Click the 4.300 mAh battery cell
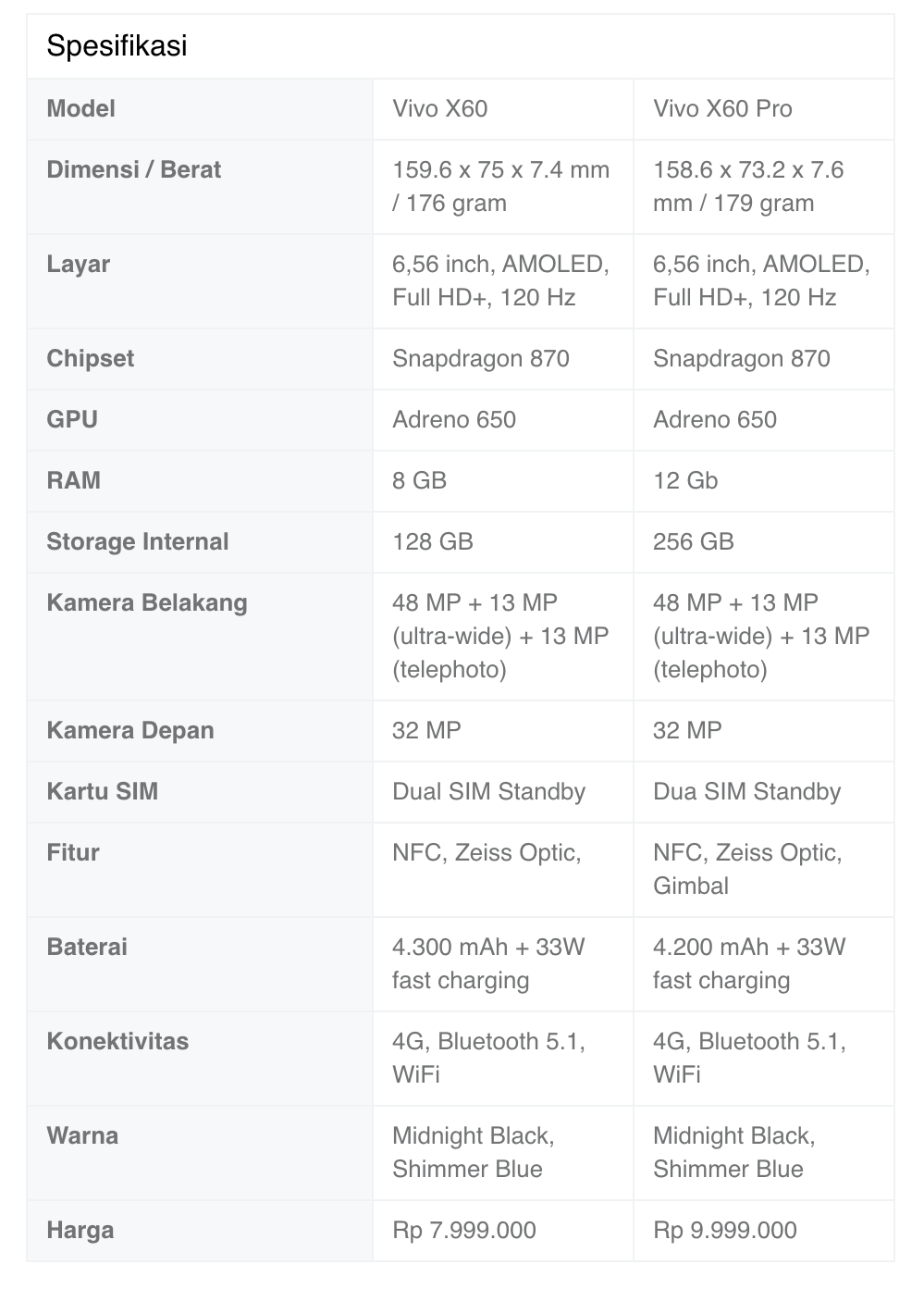This screenshot has width=924, height=1289. (x=488, y=963)
